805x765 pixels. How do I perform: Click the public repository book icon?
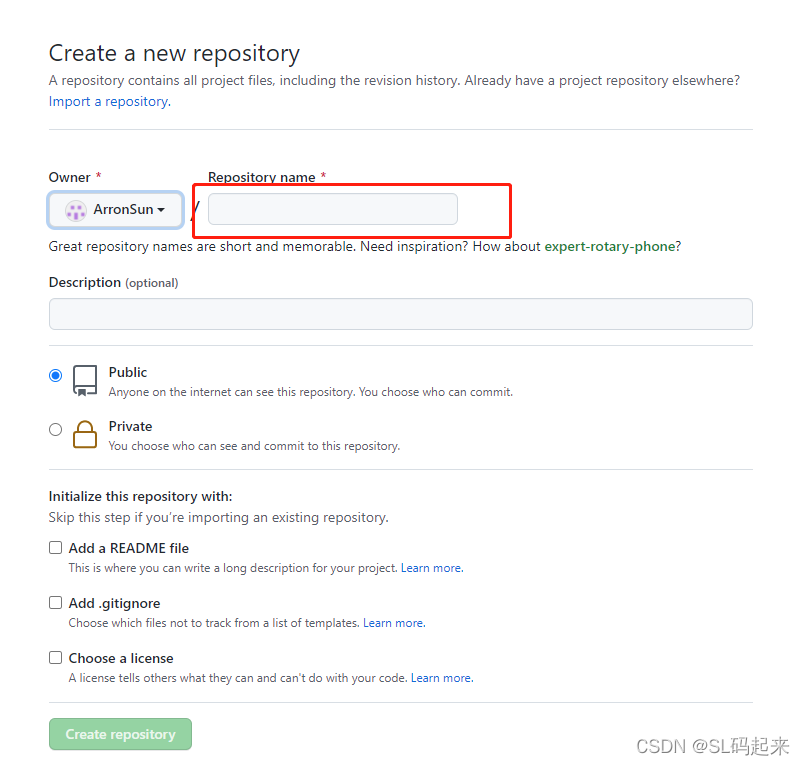point(86,380)
